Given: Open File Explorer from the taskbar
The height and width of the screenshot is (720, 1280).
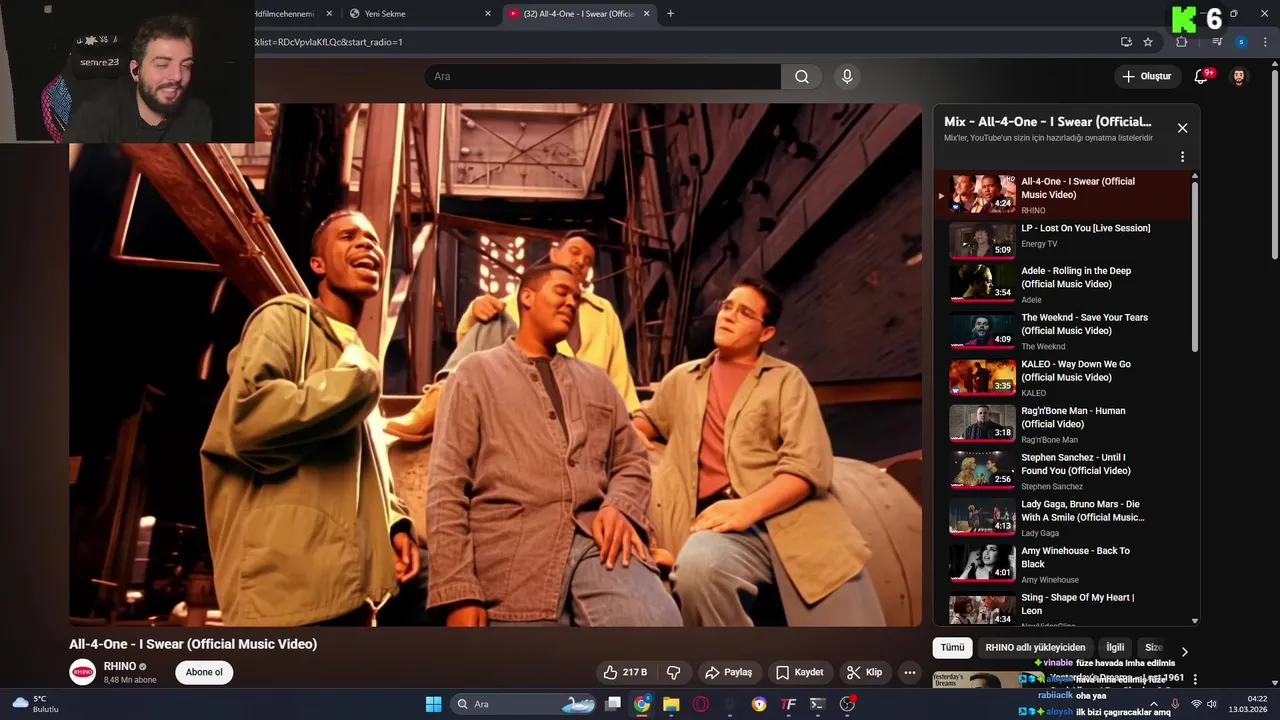Looking at the screenshot, I should (x=671, y=704).
